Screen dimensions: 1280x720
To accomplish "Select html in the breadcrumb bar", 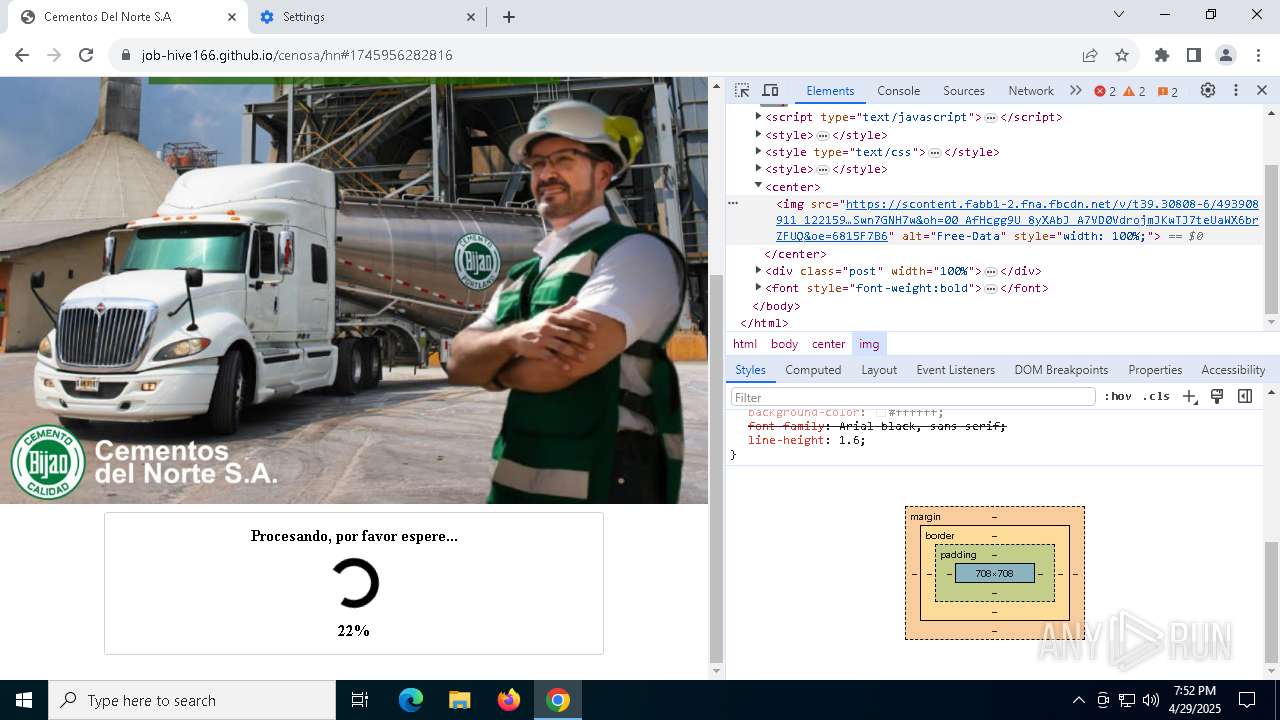I will coord(745,344).
